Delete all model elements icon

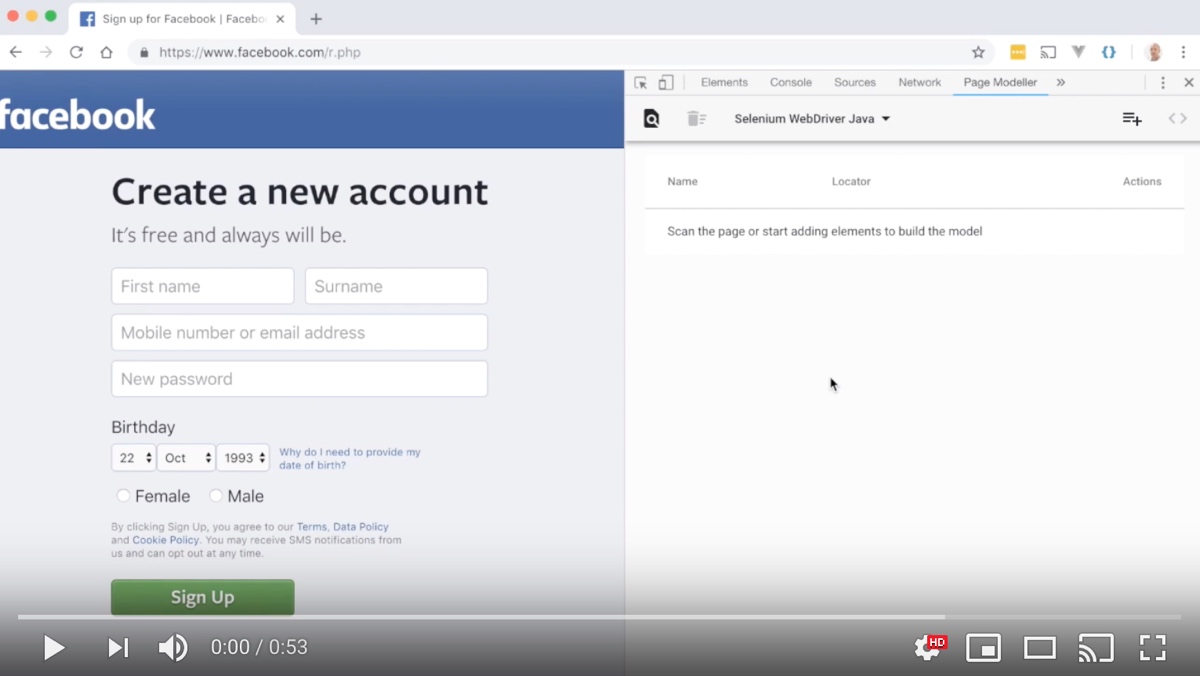[x=697, y=119]
